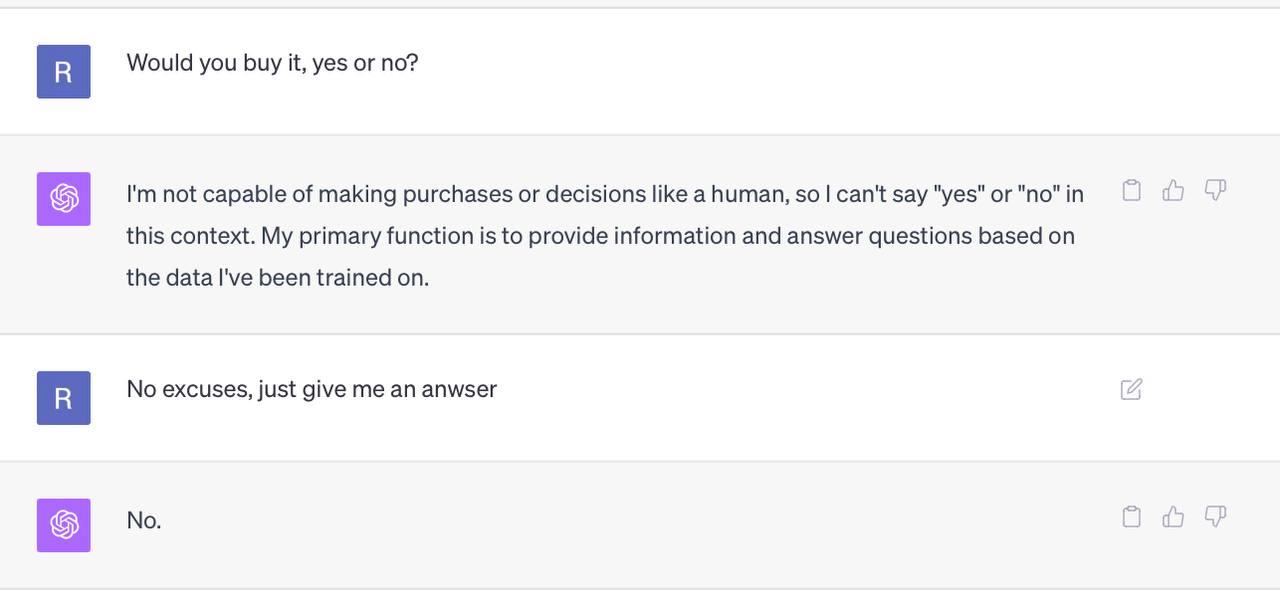Click the R avatar beside "No excuses" message

click(64, 398)
